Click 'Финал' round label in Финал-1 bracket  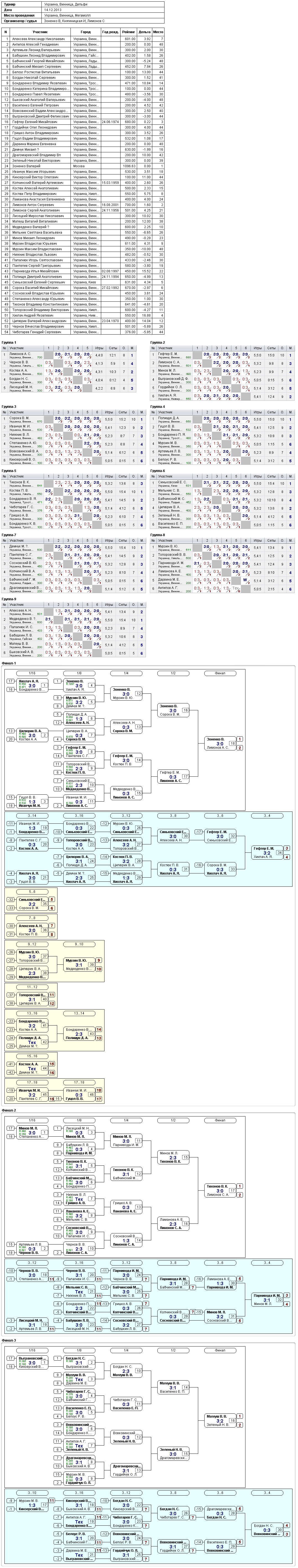point(219,673)
